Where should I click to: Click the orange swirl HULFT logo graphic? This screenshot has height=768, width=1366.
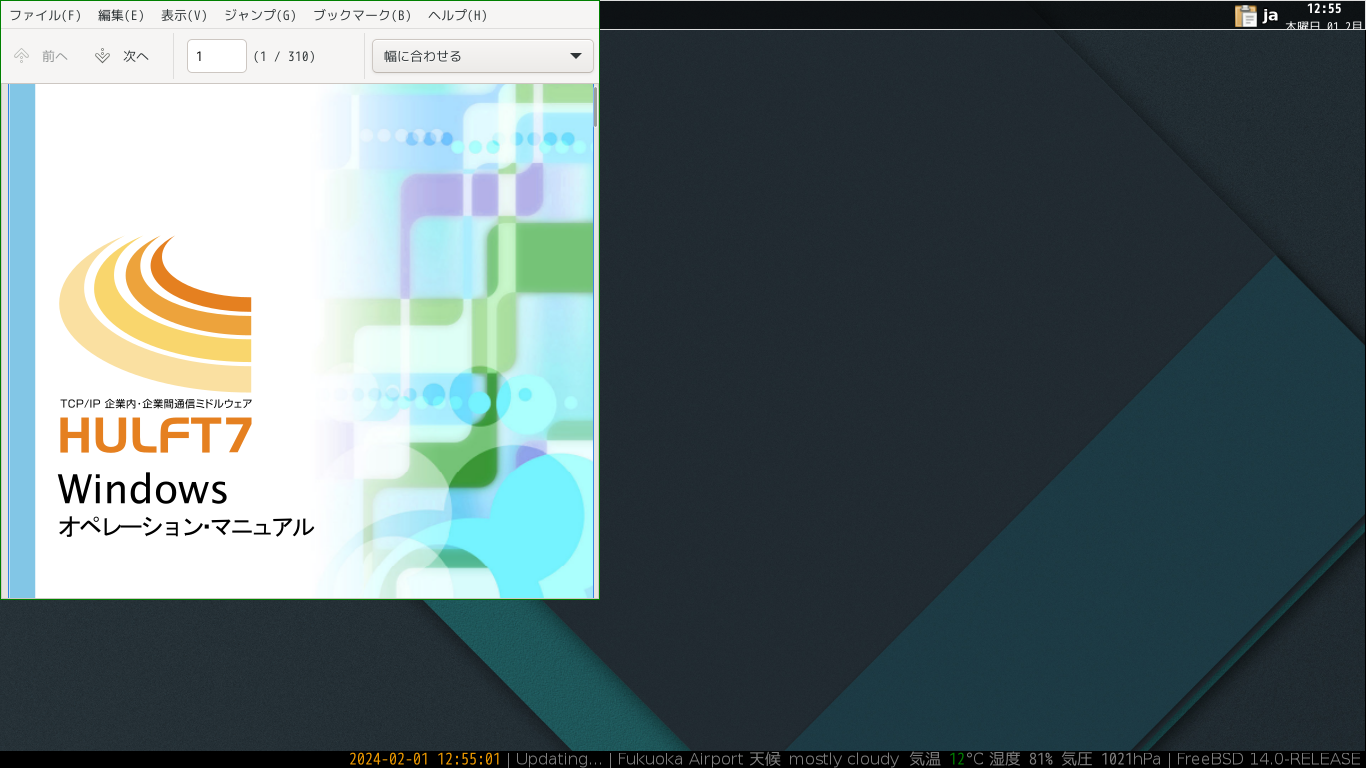[x=155, y=314]
